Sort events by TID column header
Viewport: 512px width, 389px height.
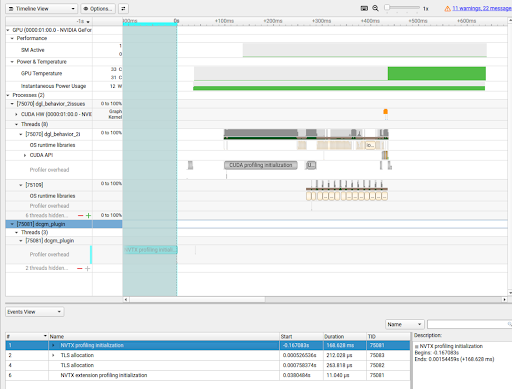pos(388,336)
